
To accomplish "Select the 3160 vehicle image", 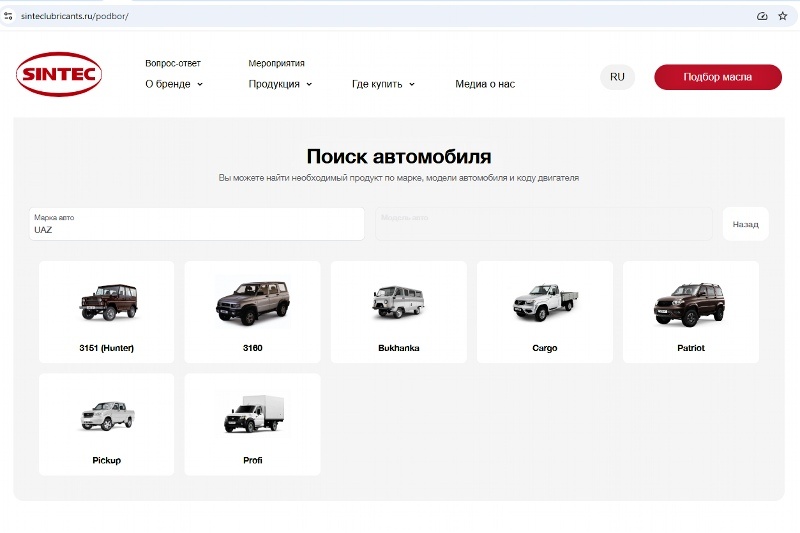I will point(253,302).
